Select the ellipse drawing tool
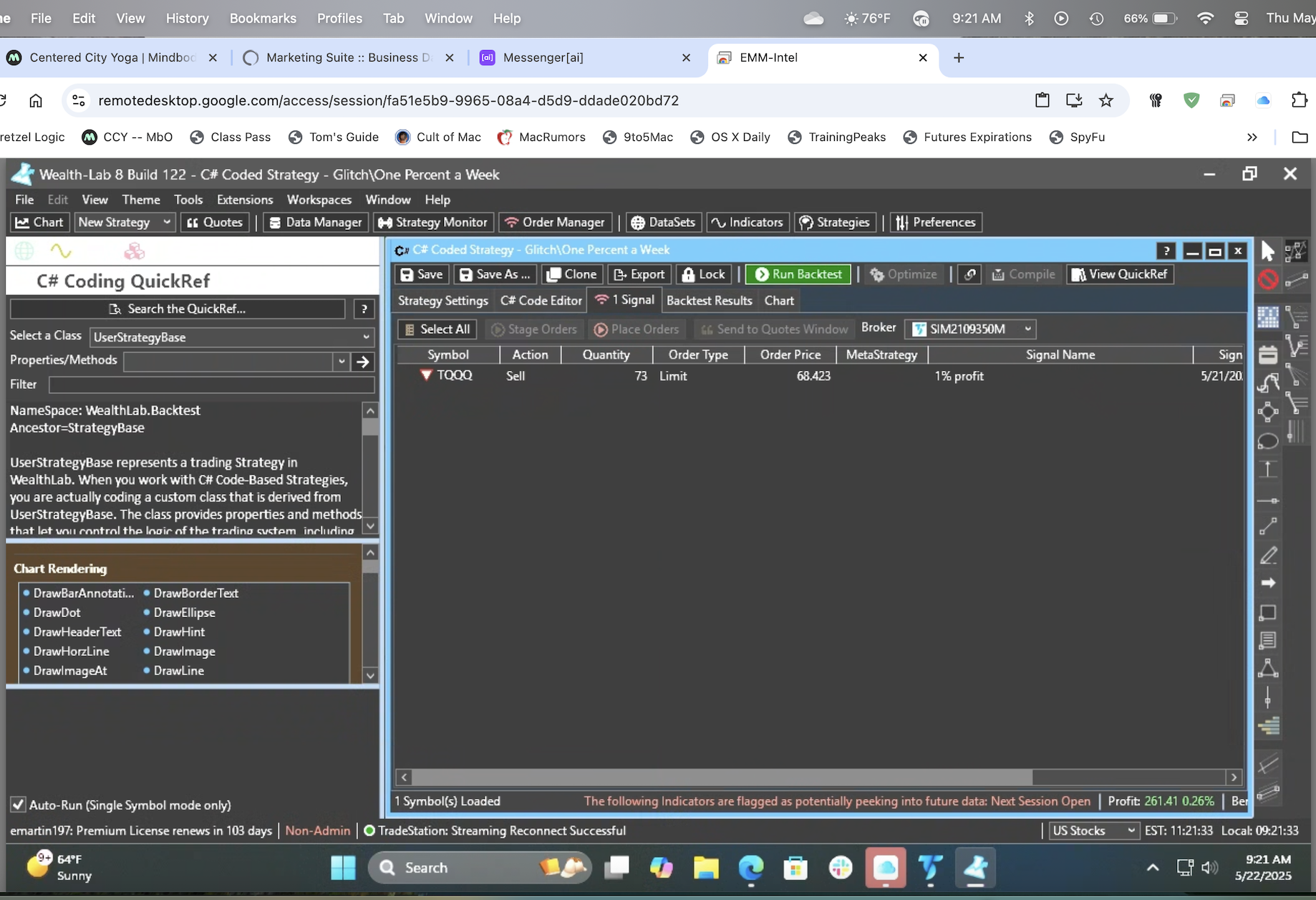 [1268, 441]
